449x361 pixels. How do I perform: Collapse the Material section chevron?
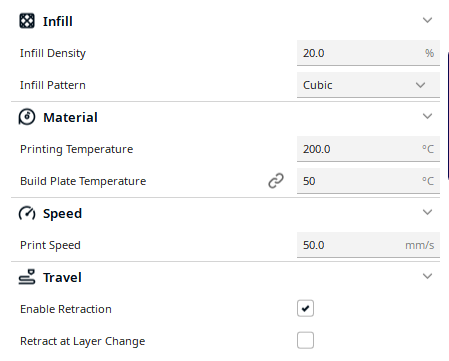point(427,116)
